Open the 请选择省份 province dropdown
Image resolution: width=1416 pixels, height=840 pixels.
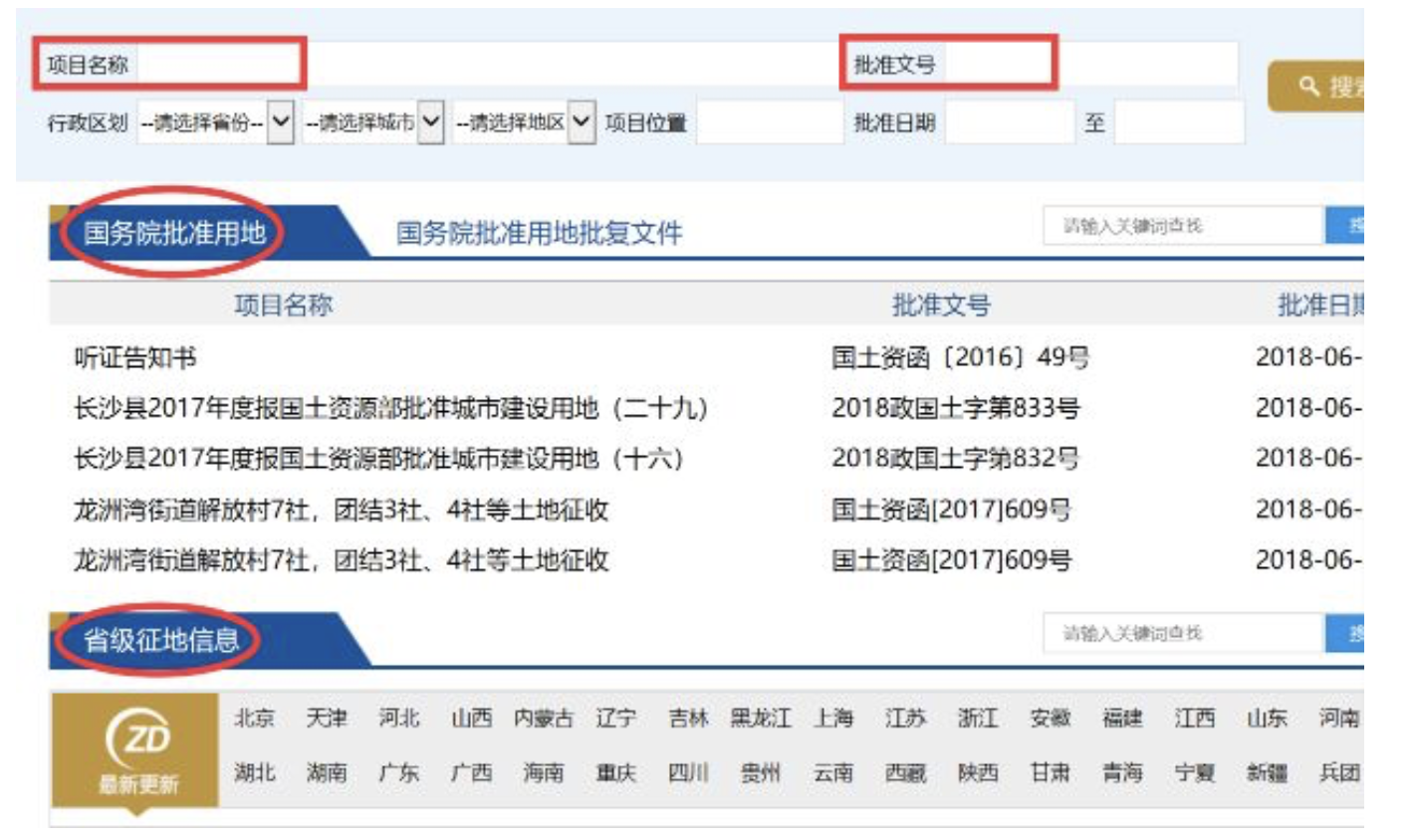click(x=215, y=122)
